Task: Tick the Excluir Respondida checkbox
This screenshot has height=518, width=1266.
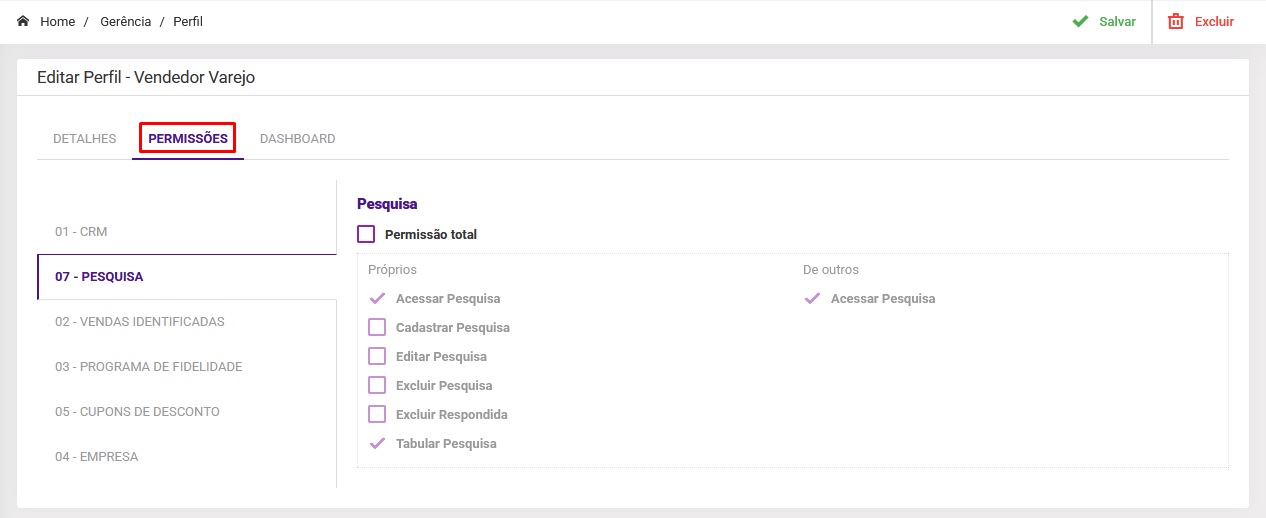Action: tap(377, 414)
